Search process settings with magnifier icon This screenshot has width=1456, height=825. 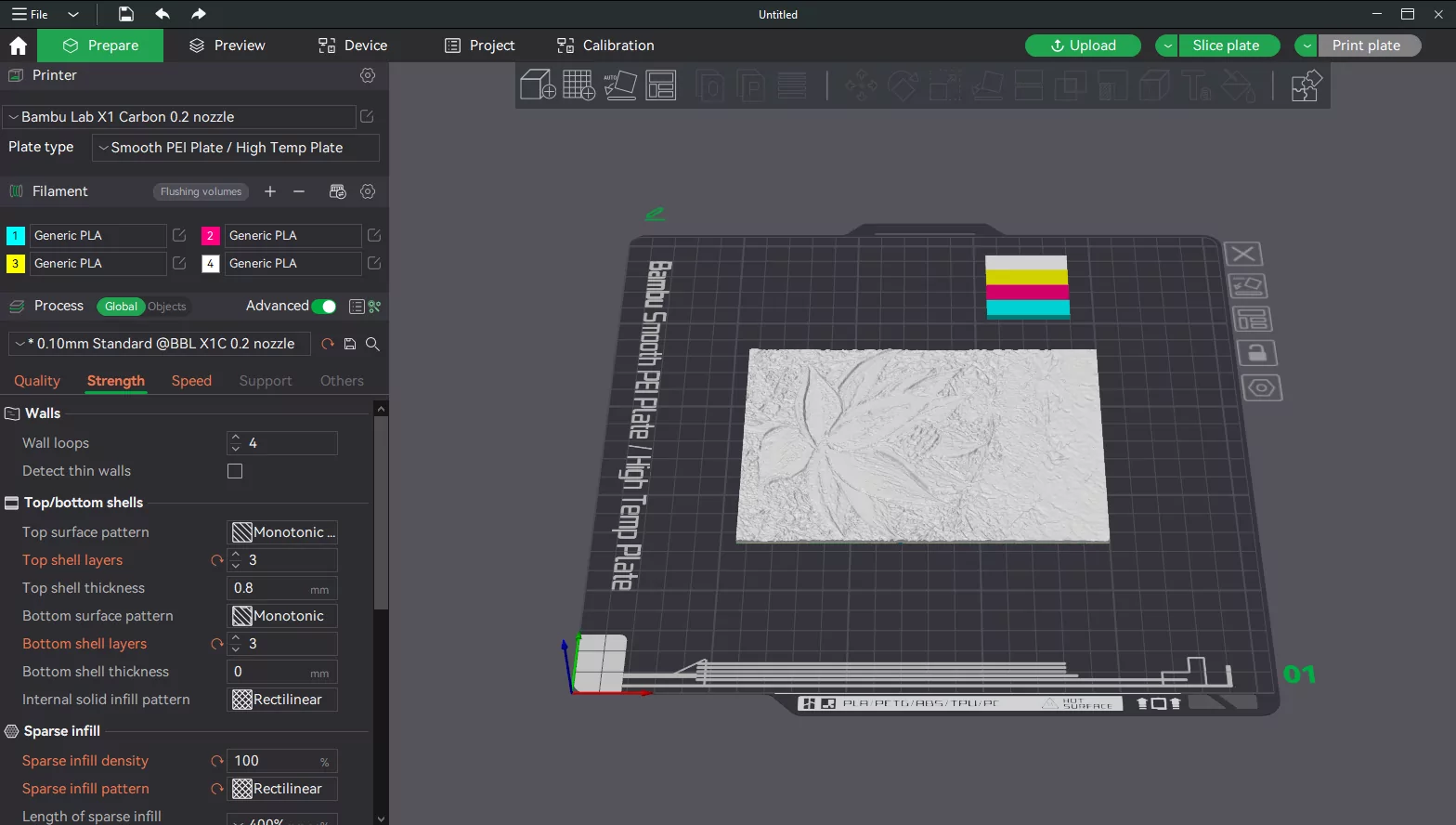[372, 344]
